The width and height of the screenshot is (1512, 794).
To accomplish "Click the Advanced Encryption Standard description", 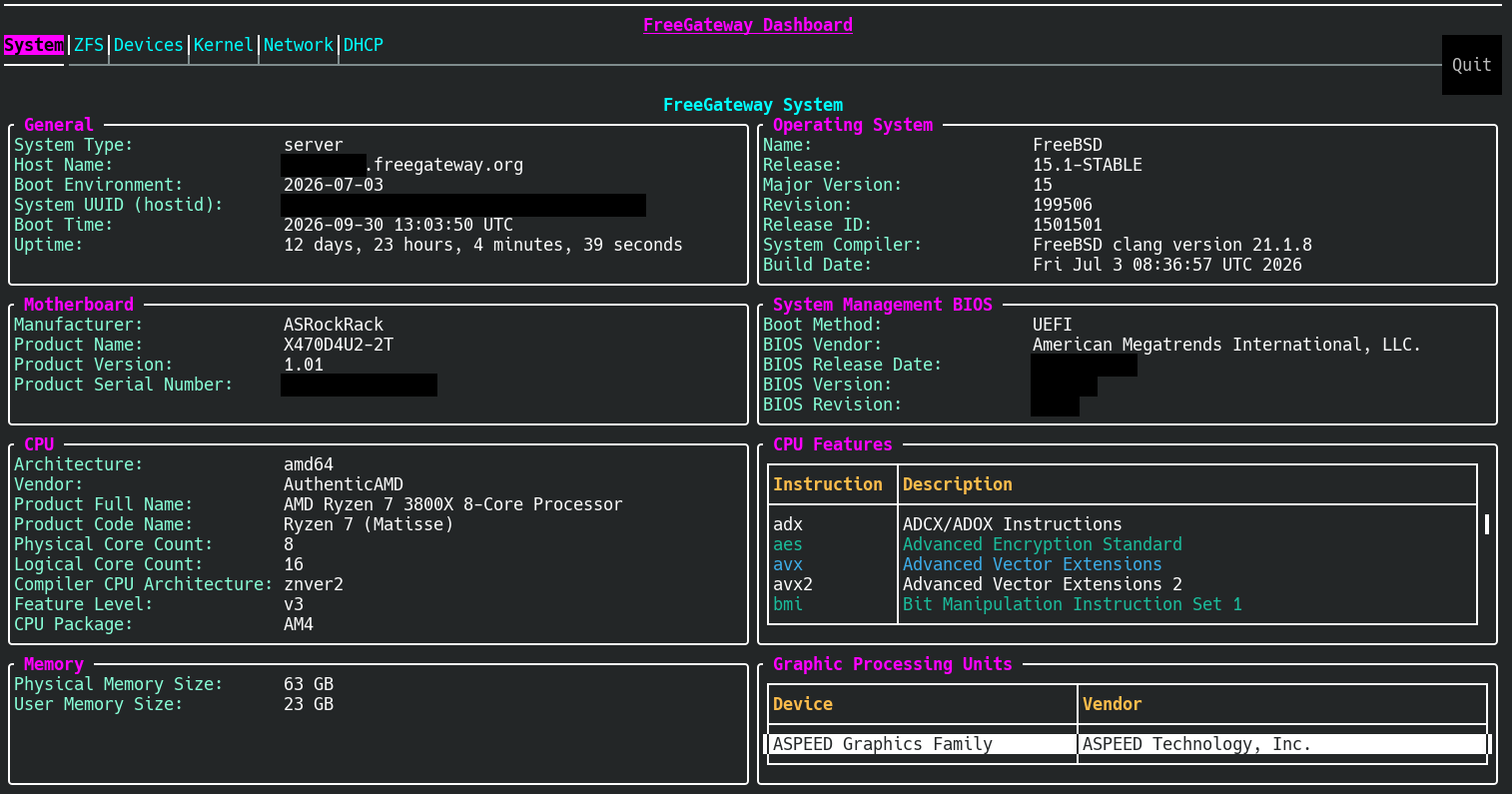I will pyautogui.click(x=1043, y=544).
